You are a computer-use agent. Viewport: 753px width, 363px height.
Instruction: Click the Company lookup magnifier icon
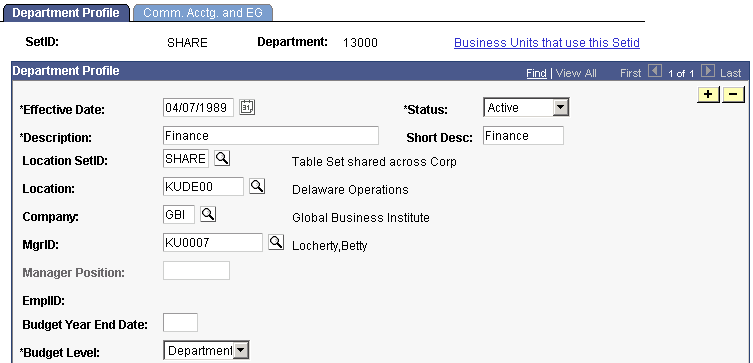click(208, 214)
